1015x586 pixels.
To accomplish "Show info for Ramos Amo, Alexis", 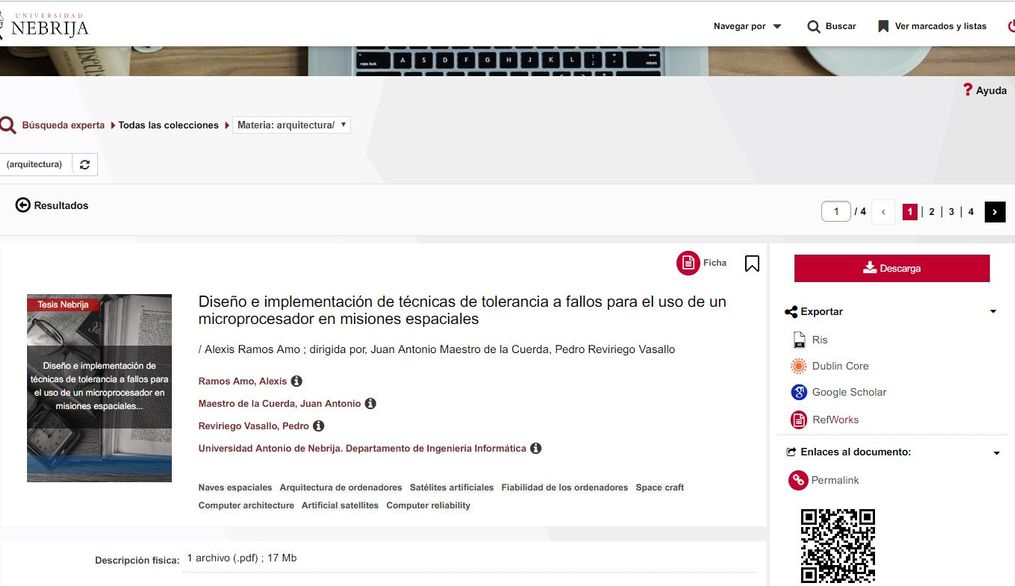I will [296, 381].
